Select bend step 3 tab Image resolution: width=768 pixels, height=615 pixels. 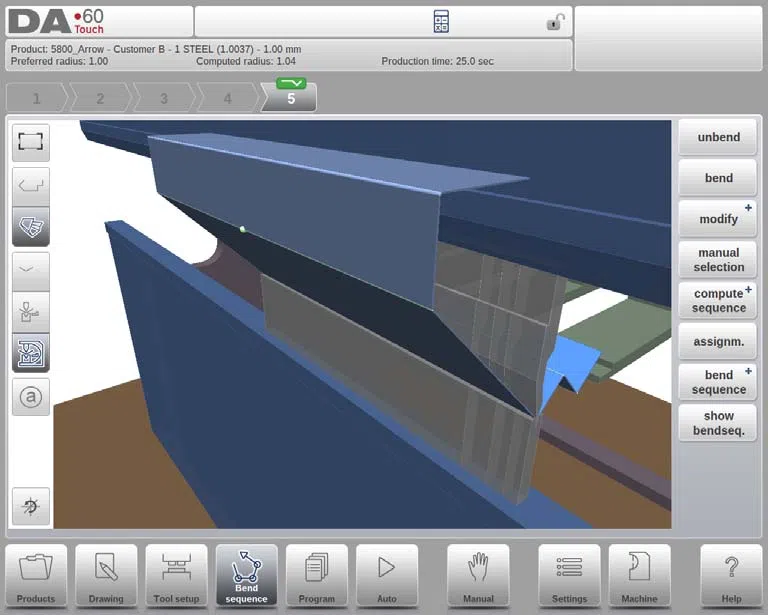point(164,98)
